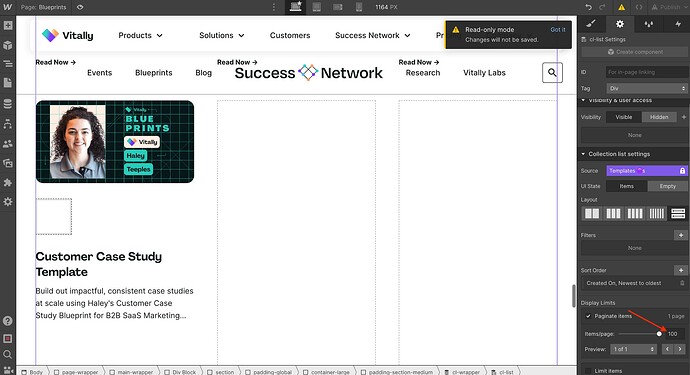Image resolution: width=690 pixels, height=375 pixels.
Task: Open site Settings gear in sidebar
Action: tap(8, 202)
